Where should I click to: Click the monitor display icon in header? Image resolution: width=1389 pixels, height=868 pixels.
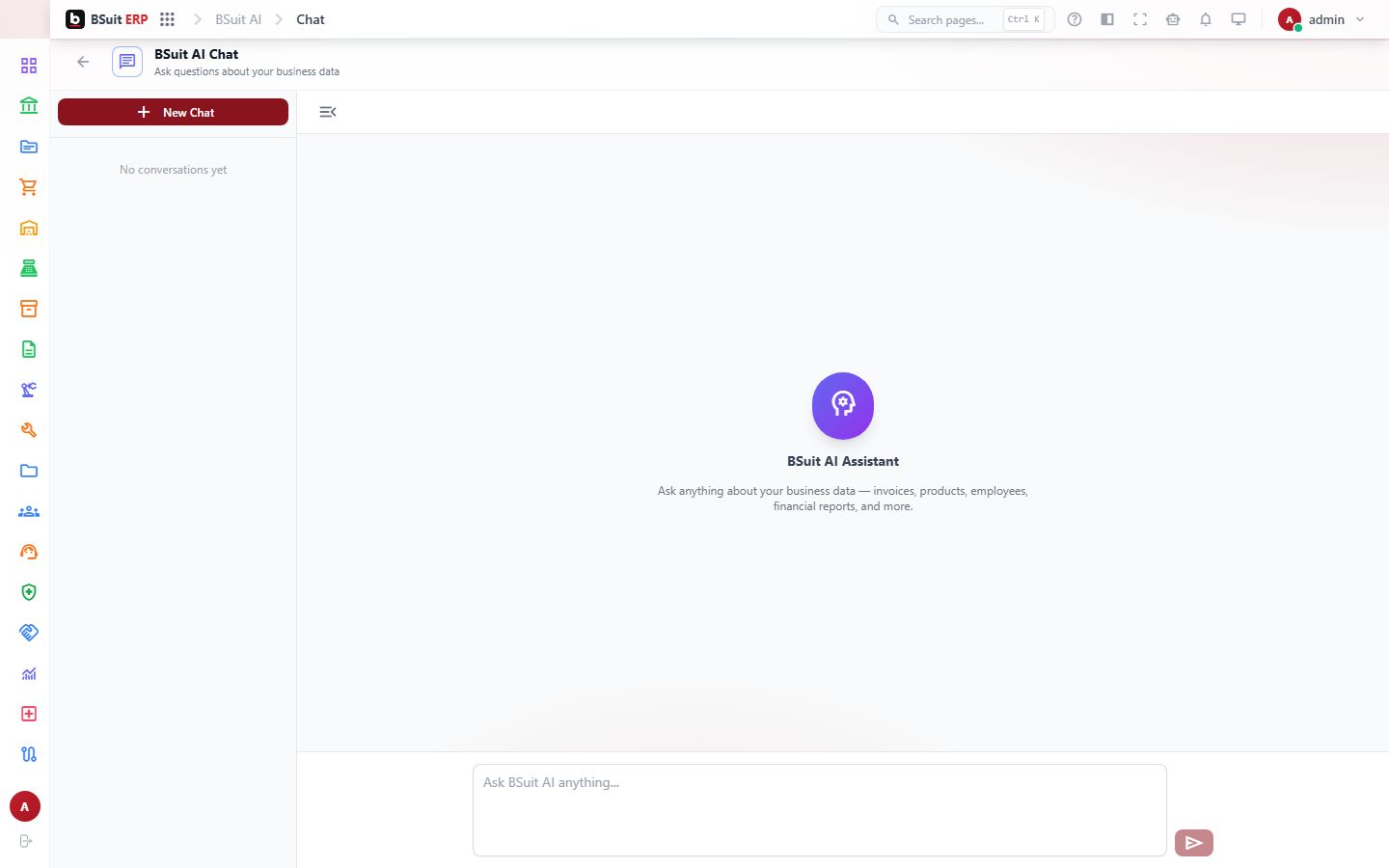[1239, 19]
